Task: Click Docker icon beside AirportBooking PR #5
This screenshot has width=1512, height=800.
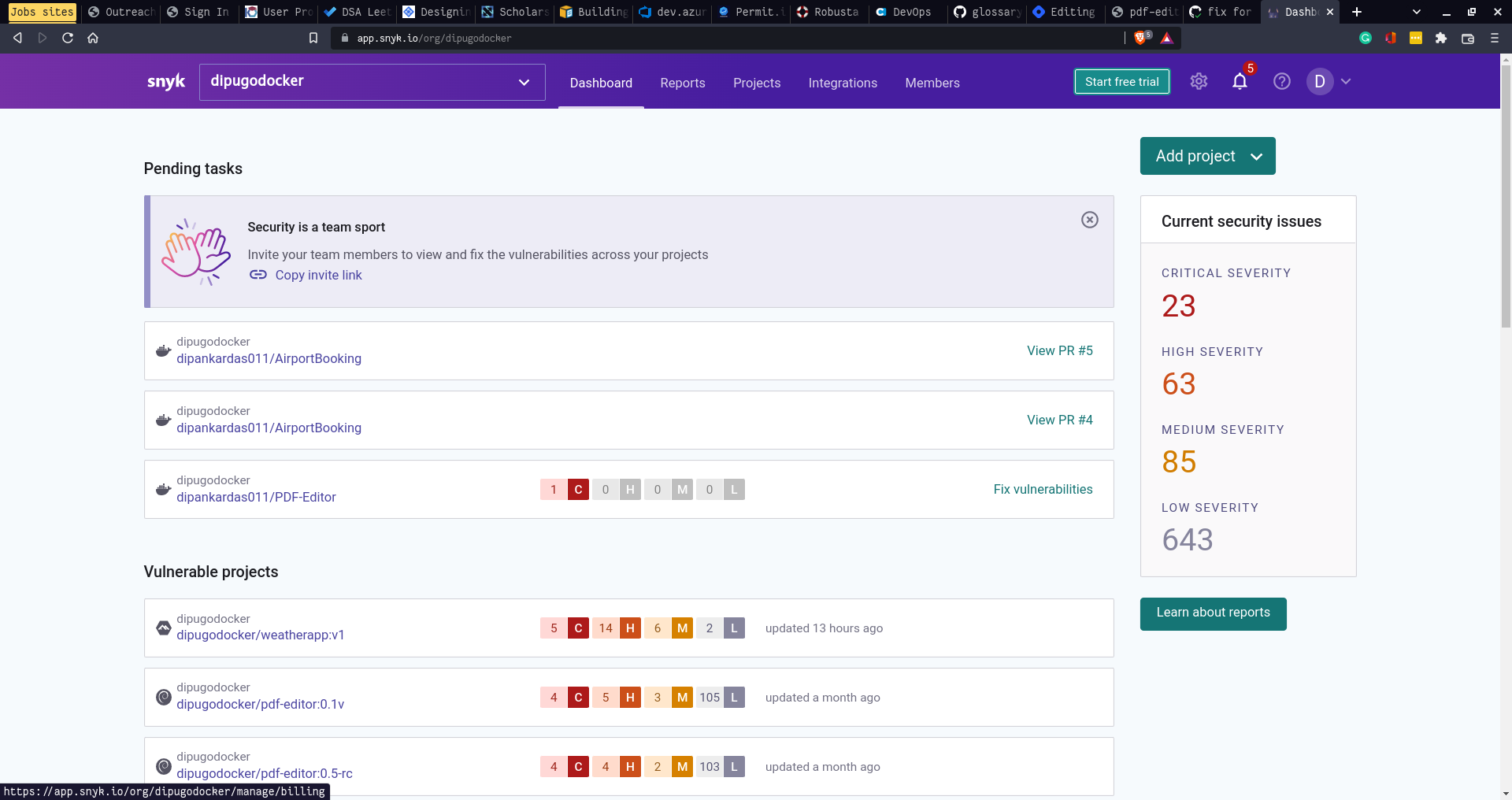Action: [x=163, y=350]
